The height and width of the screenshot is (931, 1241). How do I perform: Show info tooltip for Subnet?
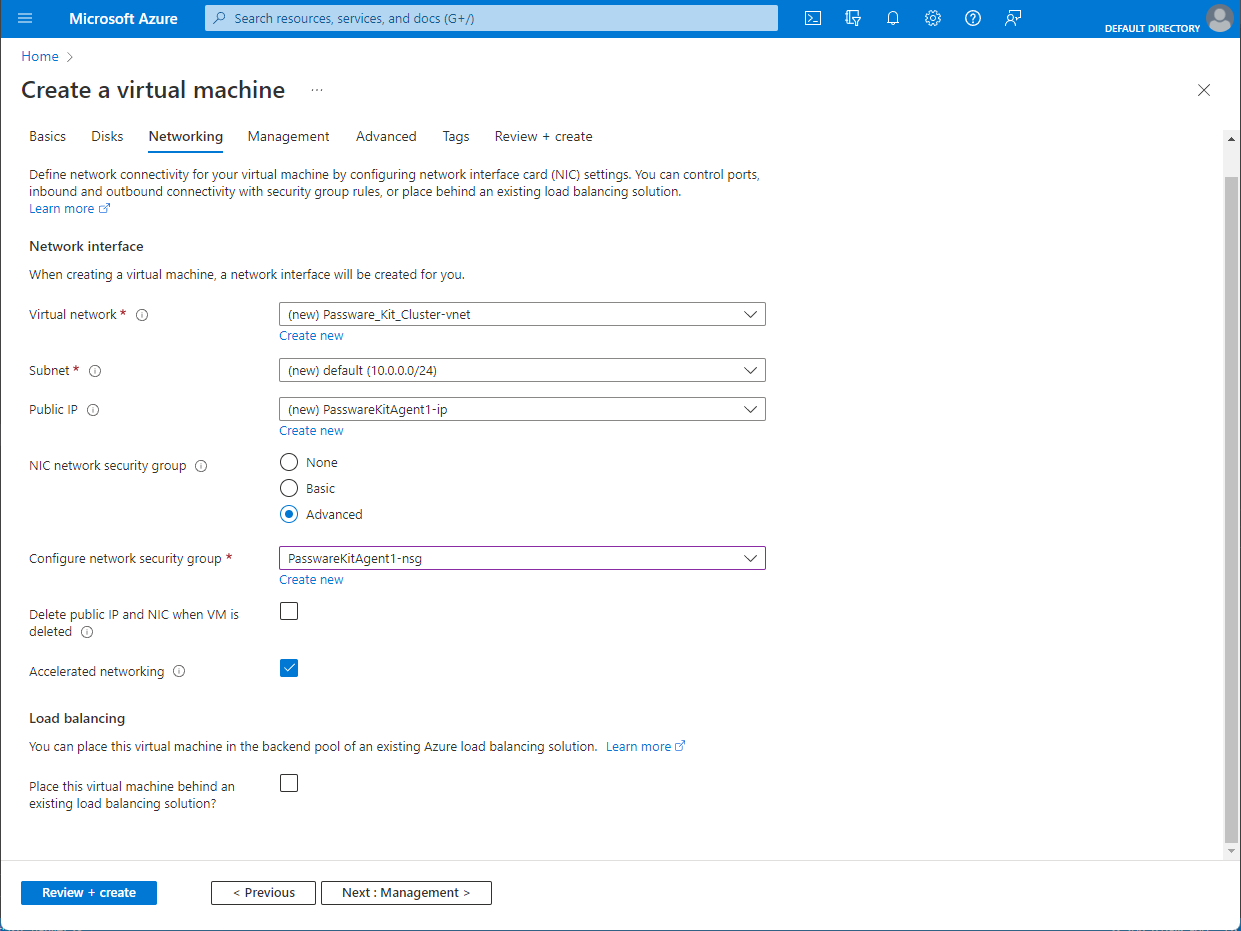click(95, 371)
